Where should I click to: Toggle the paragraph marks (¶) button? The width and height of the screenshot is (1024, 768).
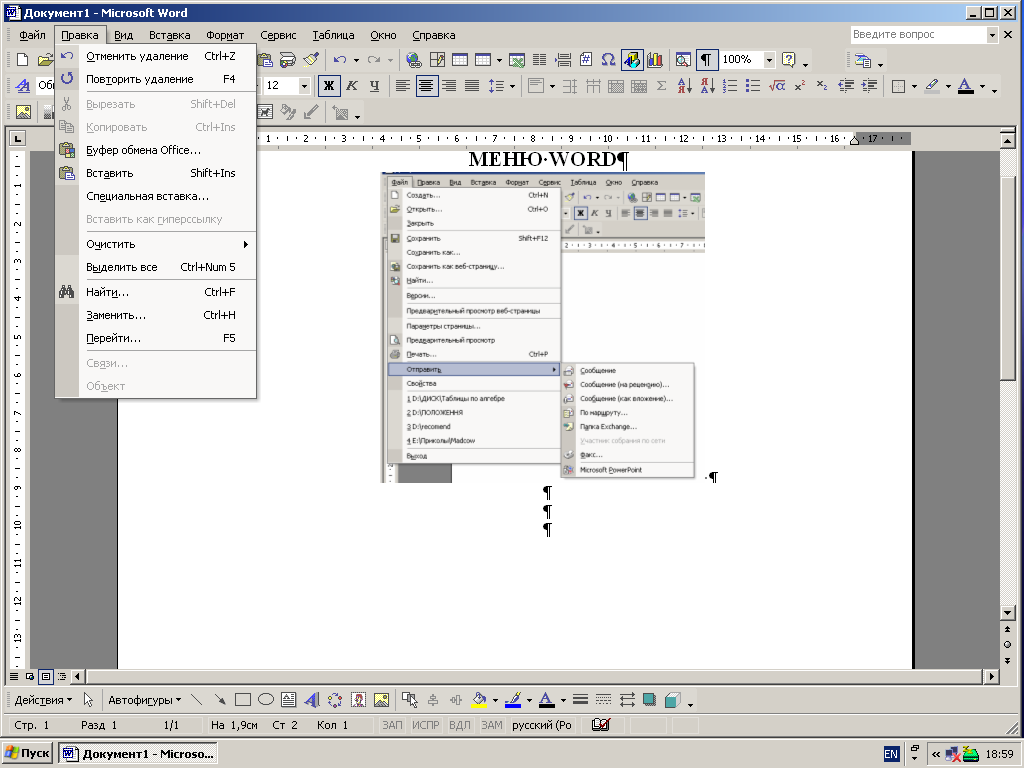pos(706,60)
